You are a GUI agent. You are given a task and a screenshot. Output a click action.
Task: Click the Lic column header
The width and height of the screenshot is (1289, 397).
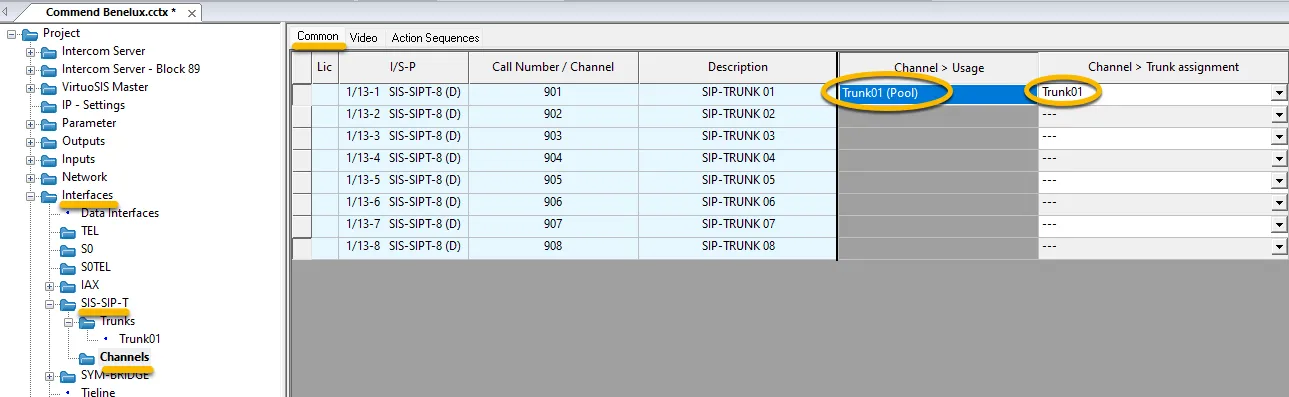point(324,67)
